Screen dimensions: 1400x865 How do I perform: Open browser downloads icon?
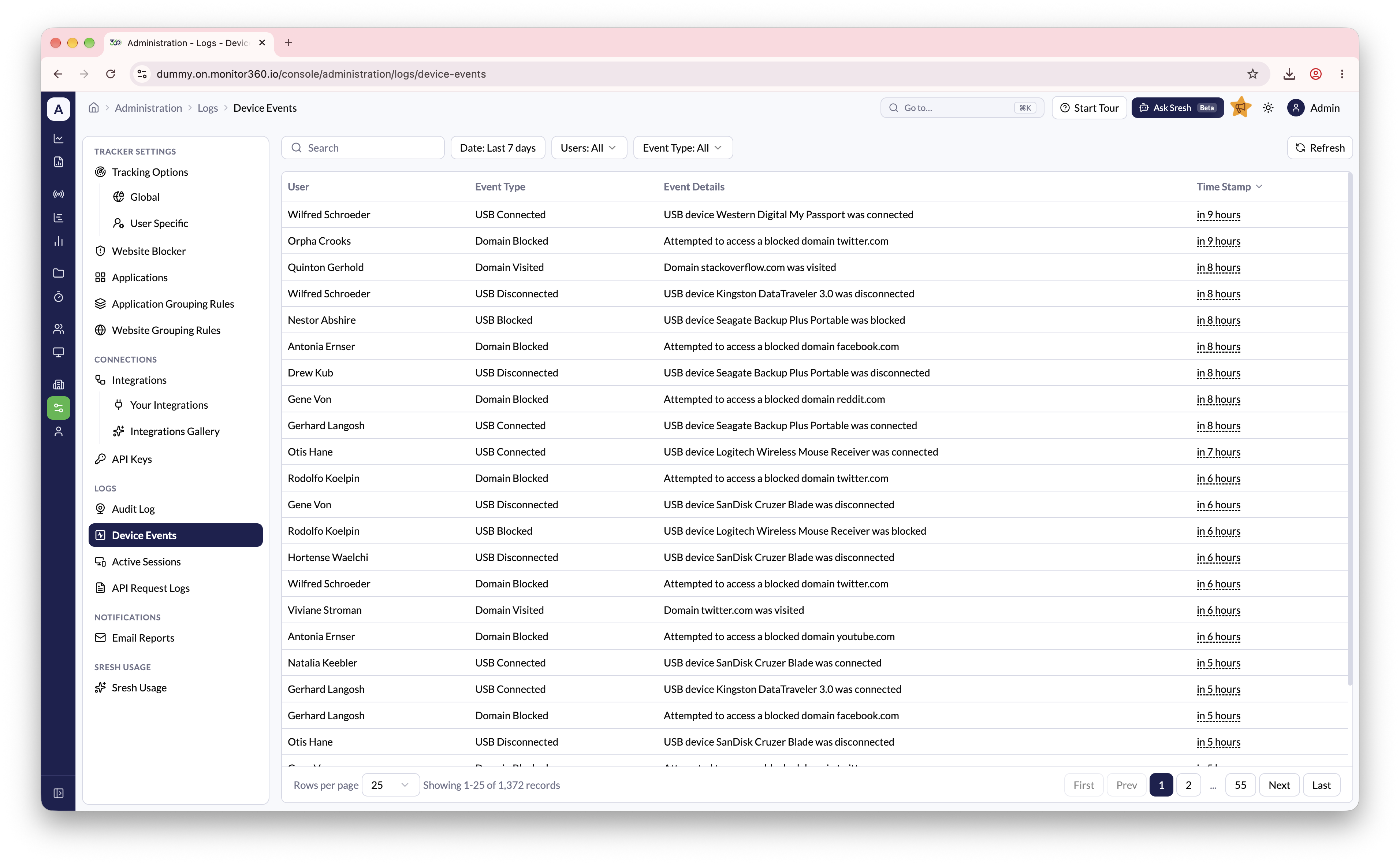coord(1289,74)
